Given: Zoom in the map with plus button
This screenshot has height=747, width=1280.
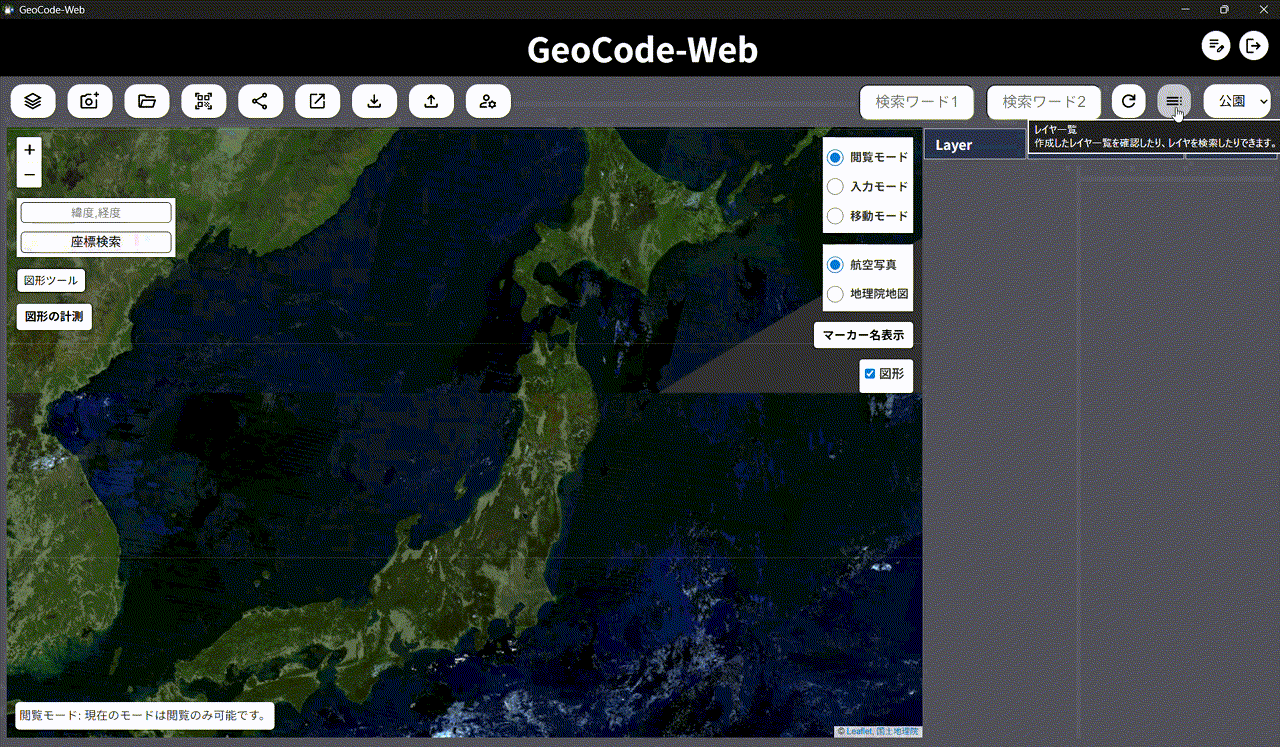Looking at the screenshot, I should [x=30, y=150].
